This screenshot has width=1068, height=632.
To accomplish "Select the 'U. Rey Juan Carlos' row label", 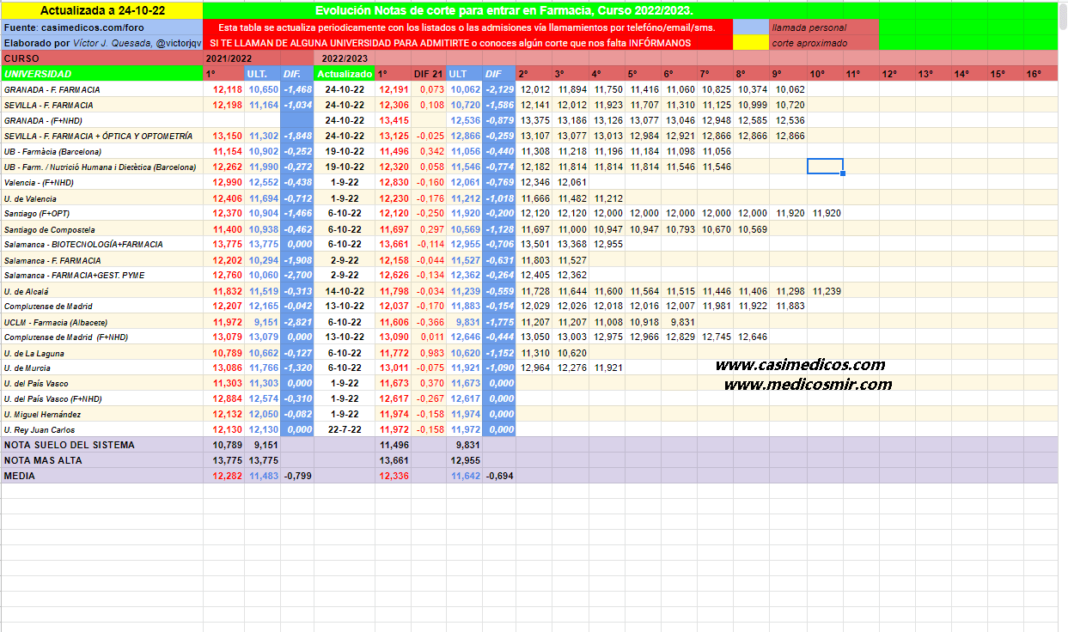I will point(40,430).
